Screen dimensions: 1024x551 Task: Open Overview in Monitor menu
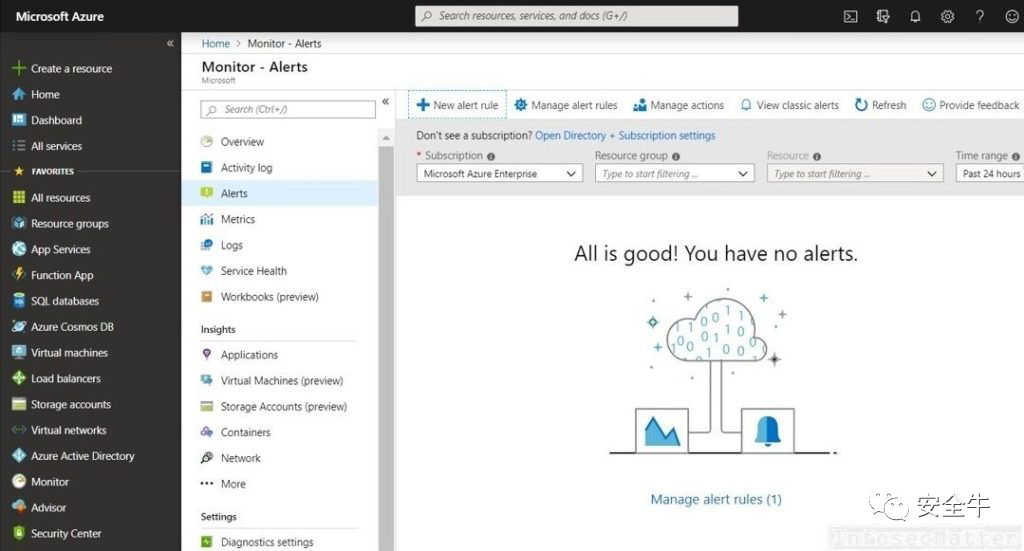coord(242,142)
